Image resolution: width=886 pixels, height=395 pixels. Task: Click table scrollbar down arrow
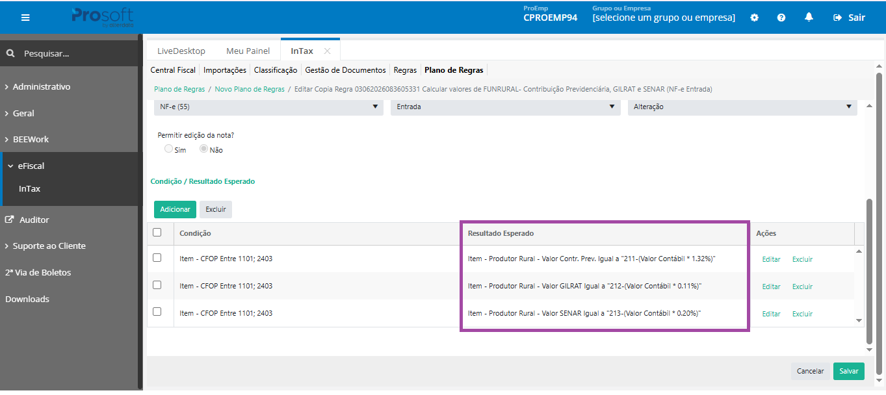[x=859, y=320]
